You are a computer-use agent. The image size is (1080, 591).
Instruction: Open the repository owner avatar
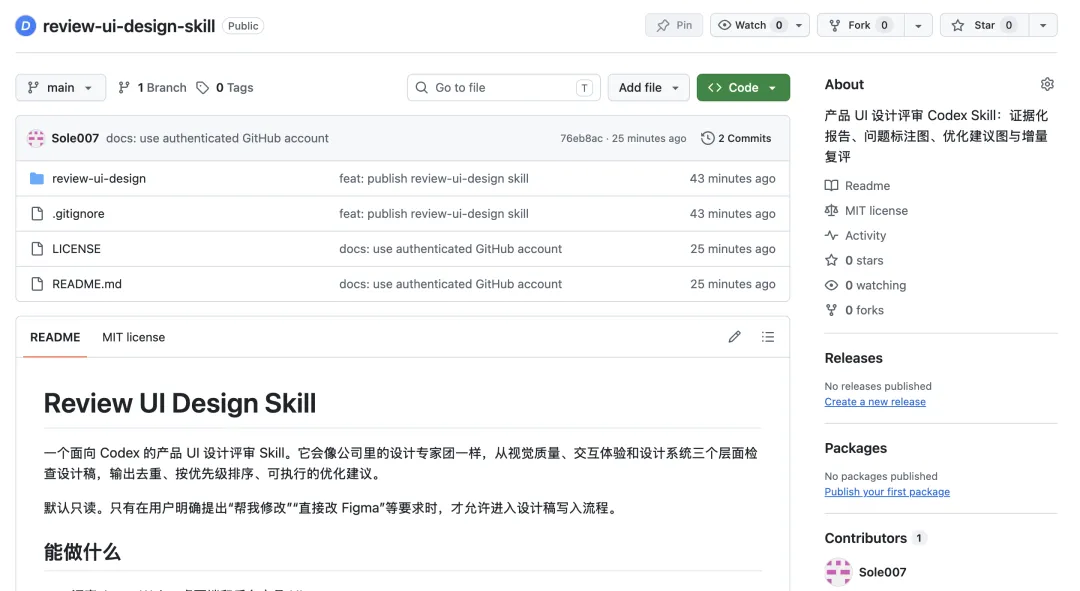(25, 26)
